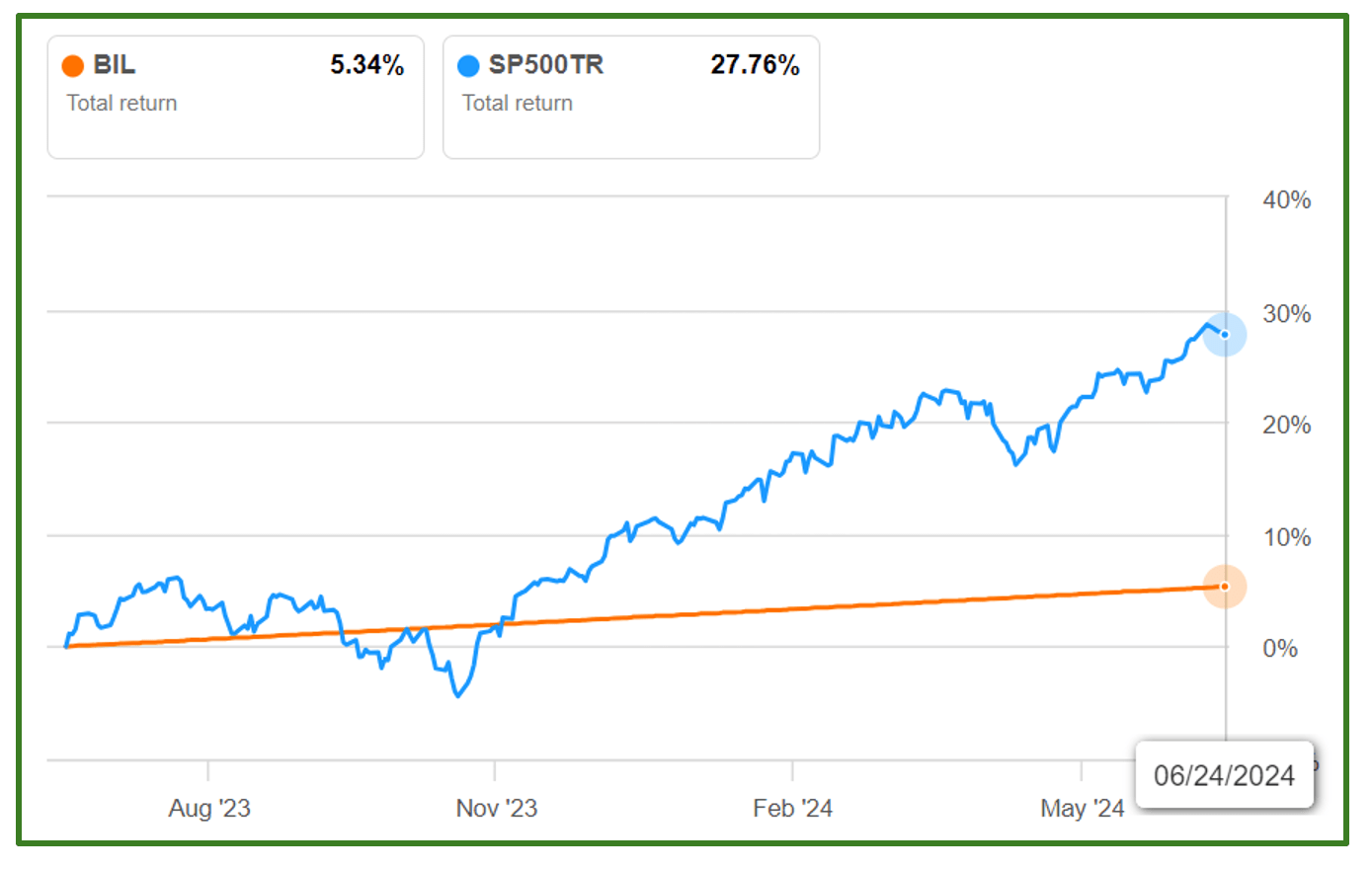Click 'Total return' text under BIL

click(121, 103)
